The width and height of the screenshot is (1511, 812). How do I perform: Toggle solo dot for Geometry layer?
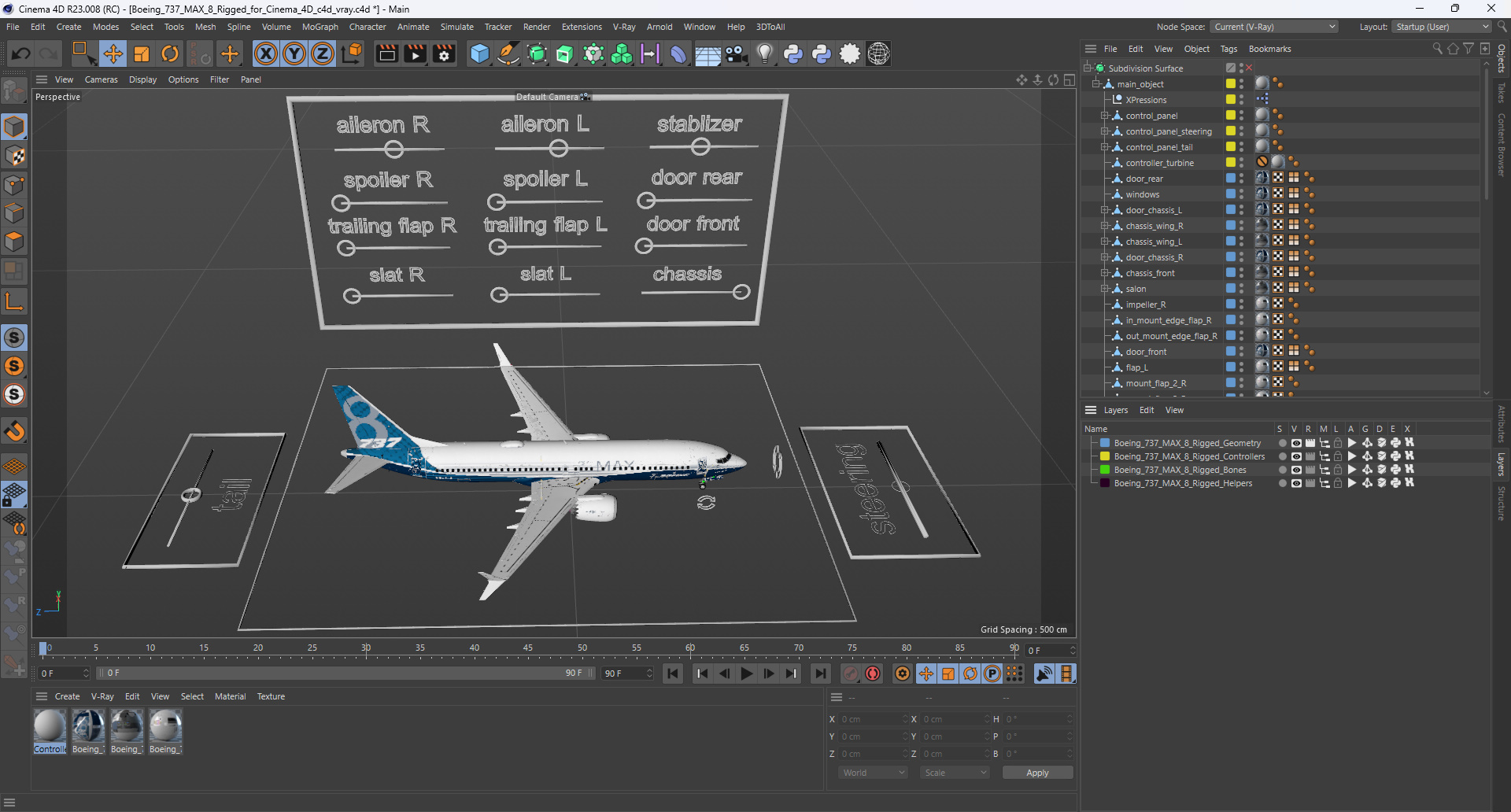1282,443
